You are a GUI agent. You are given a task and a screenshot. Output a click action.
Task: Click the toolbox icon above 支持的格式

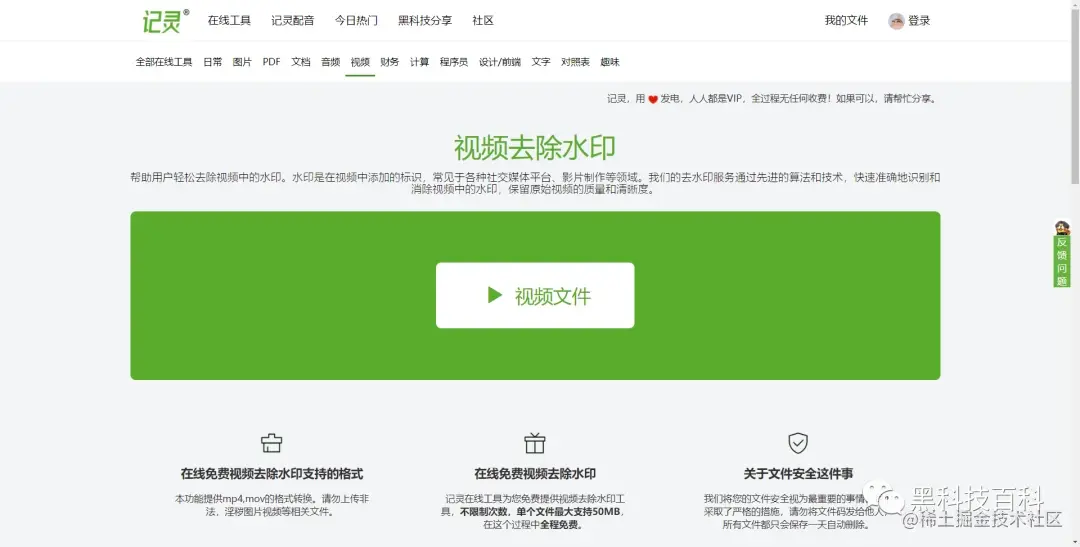271,442
